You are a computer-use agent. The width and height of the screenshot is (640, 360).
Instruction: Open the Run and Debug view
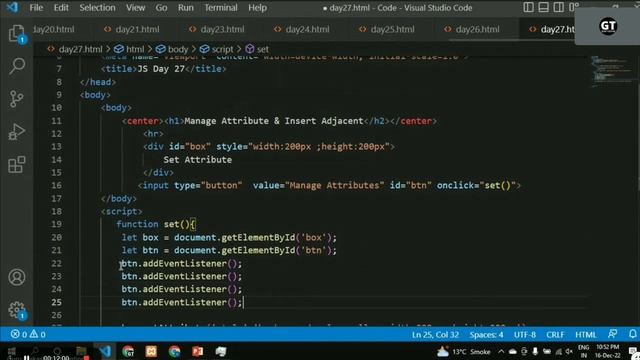(x=16, y=132)
